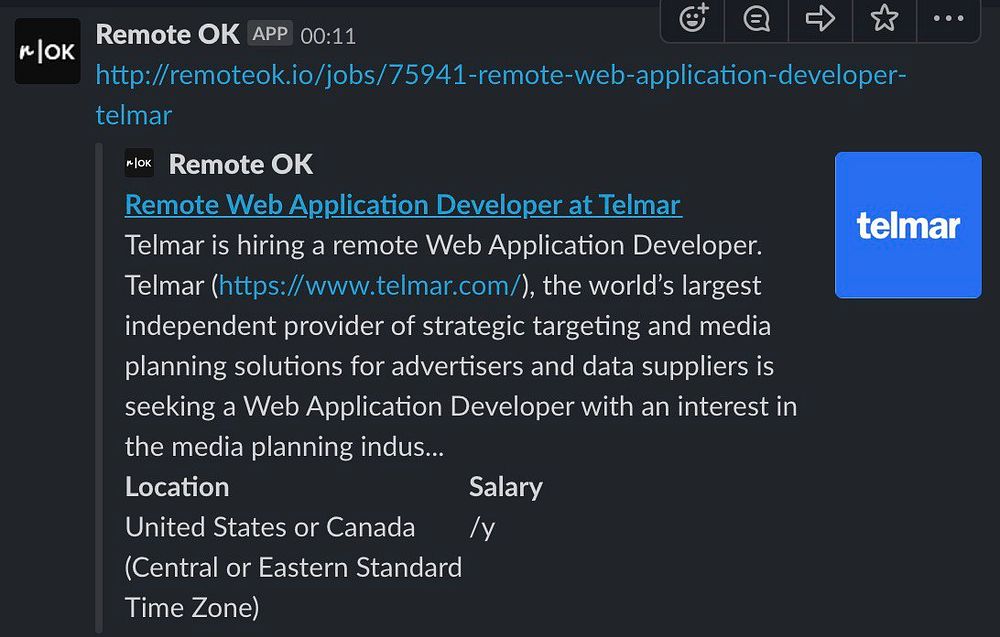This screenshot has height=637, width=1000.
Task: Open the Remote OK sender name profile
Action: (167, 34)
